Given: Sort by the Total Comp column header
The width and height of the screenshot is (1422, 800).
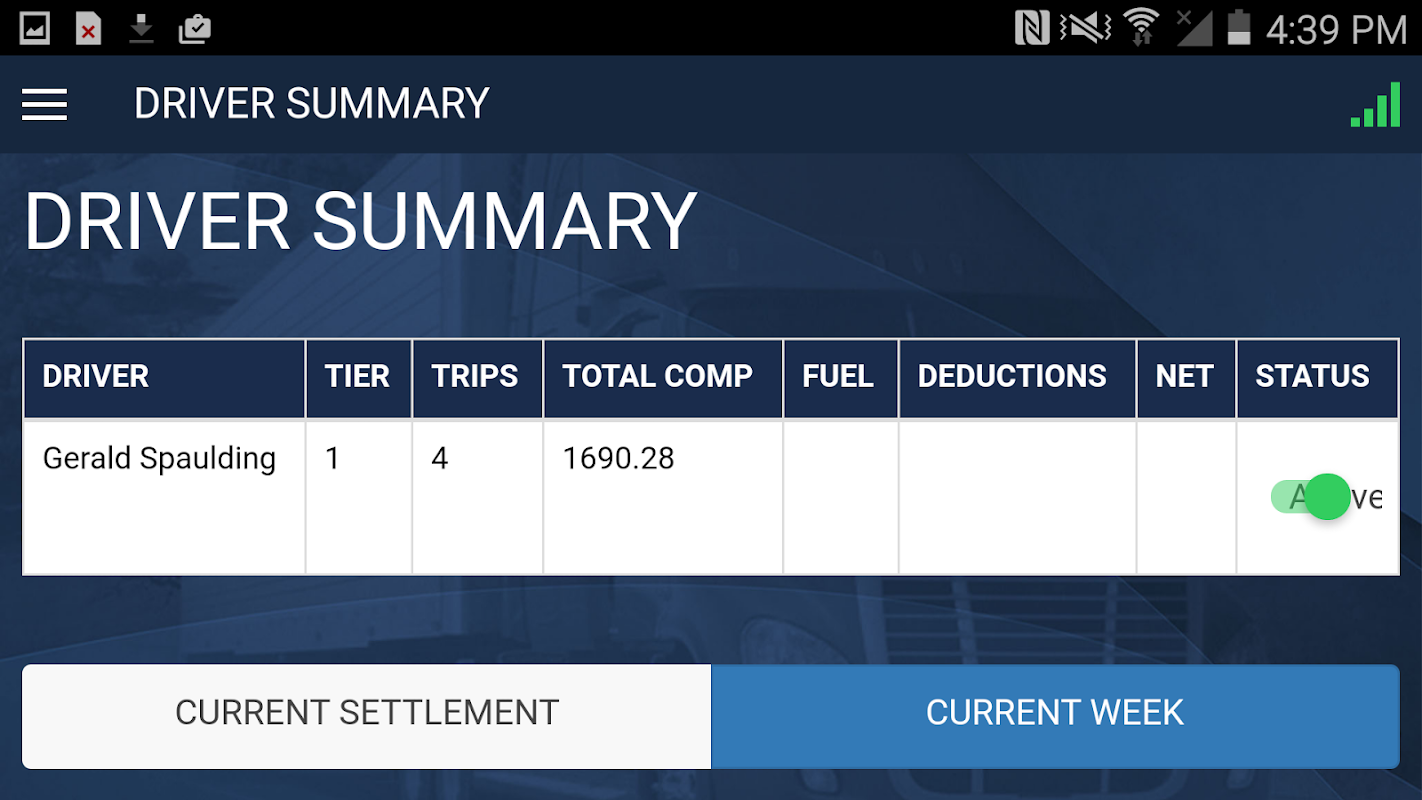Looking at the screenshot, I should pyautogui.click(x=658, y=377).
